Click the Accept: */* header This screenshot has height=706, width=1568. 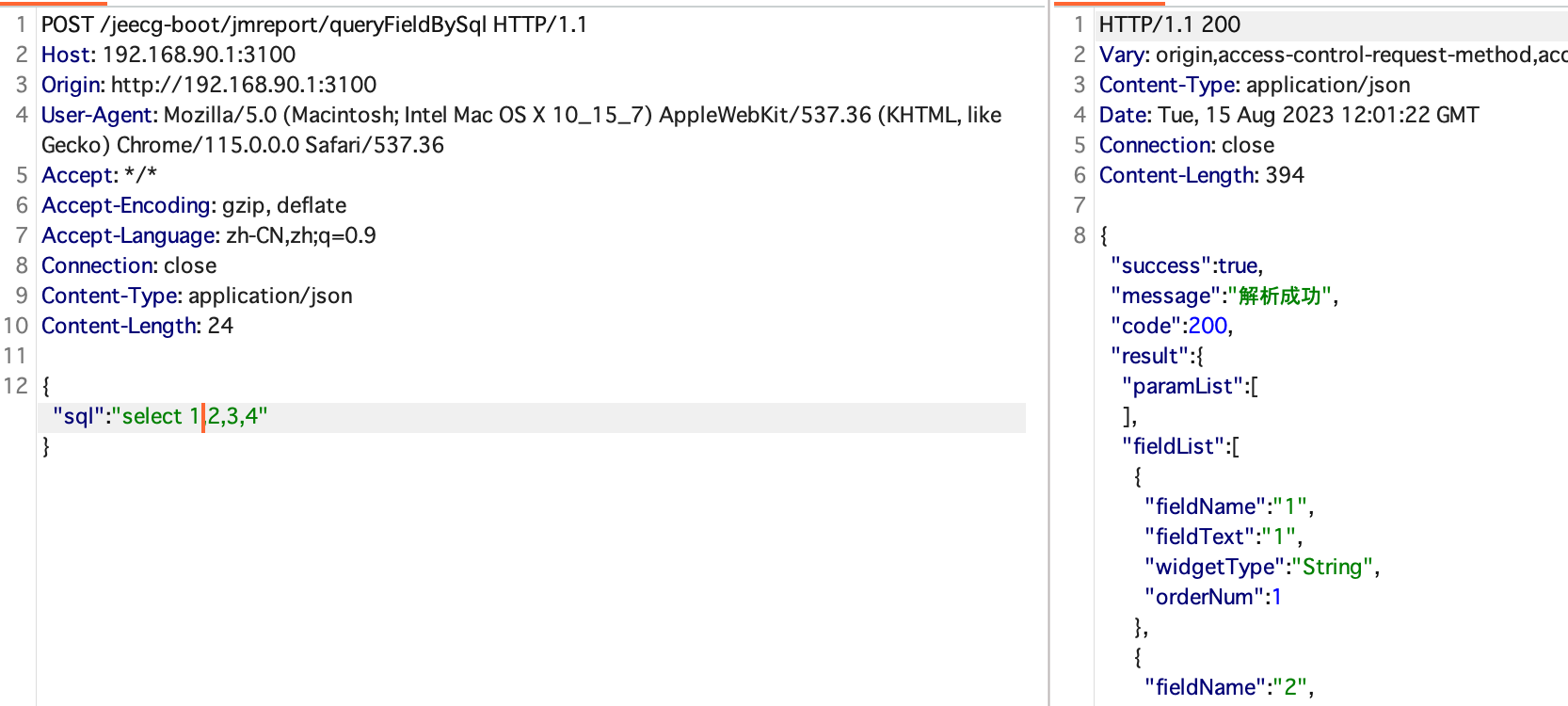point(99,175)
